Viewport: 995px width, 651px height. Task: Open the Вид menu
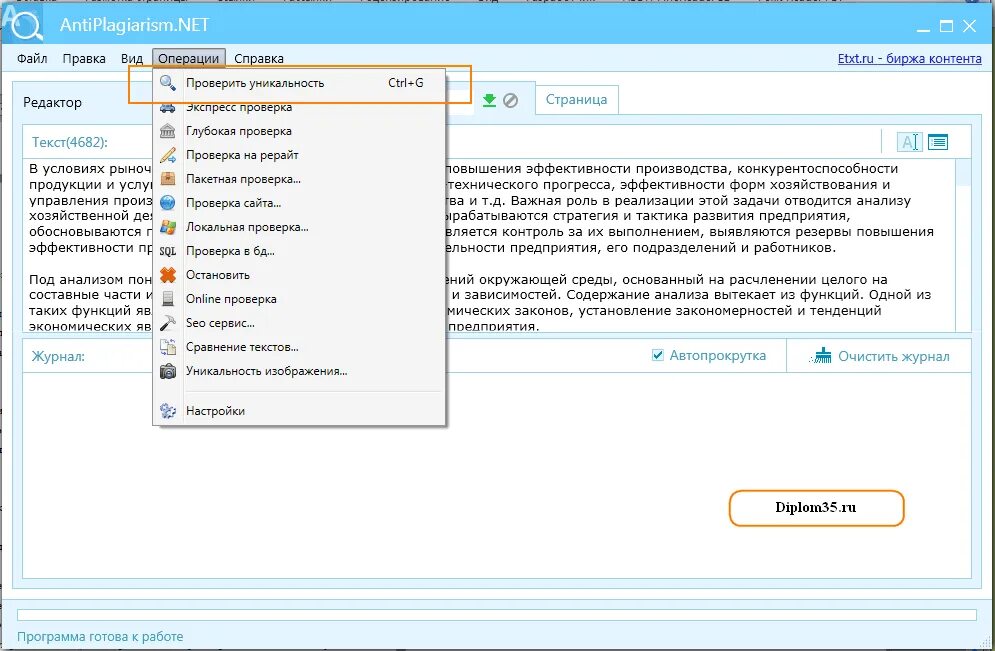tap(132, 58)
